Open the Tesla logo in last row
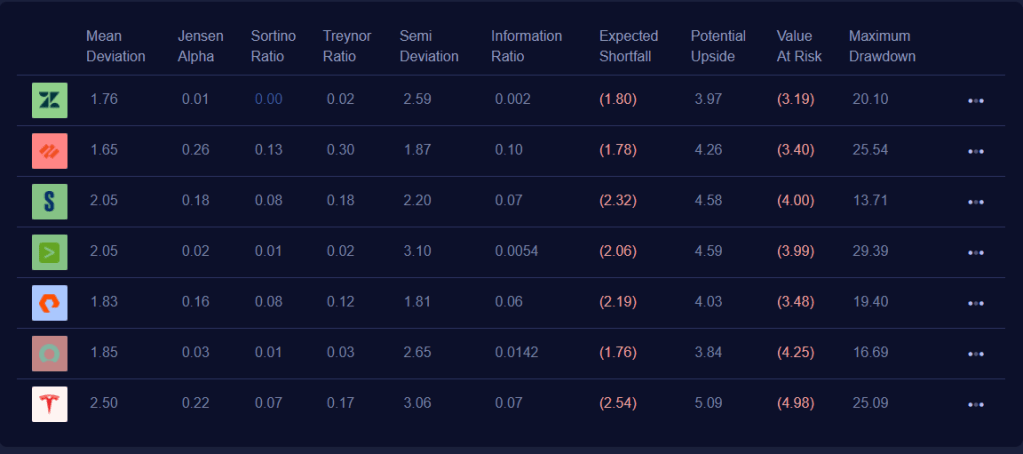 pos(49,404)
